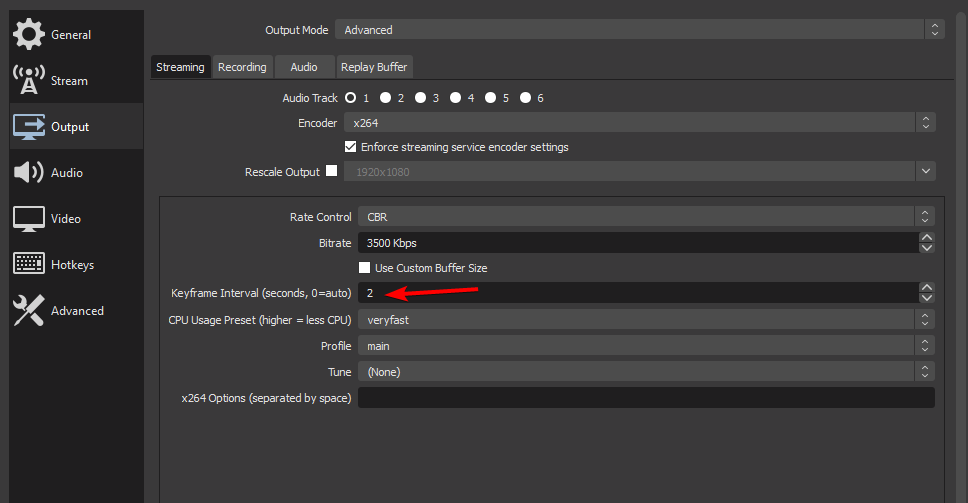Viewport: 968px width, 503px height.
Task: Select Audio Track 4 radio button
Action: pyautogui.click(x=456, y=98)
